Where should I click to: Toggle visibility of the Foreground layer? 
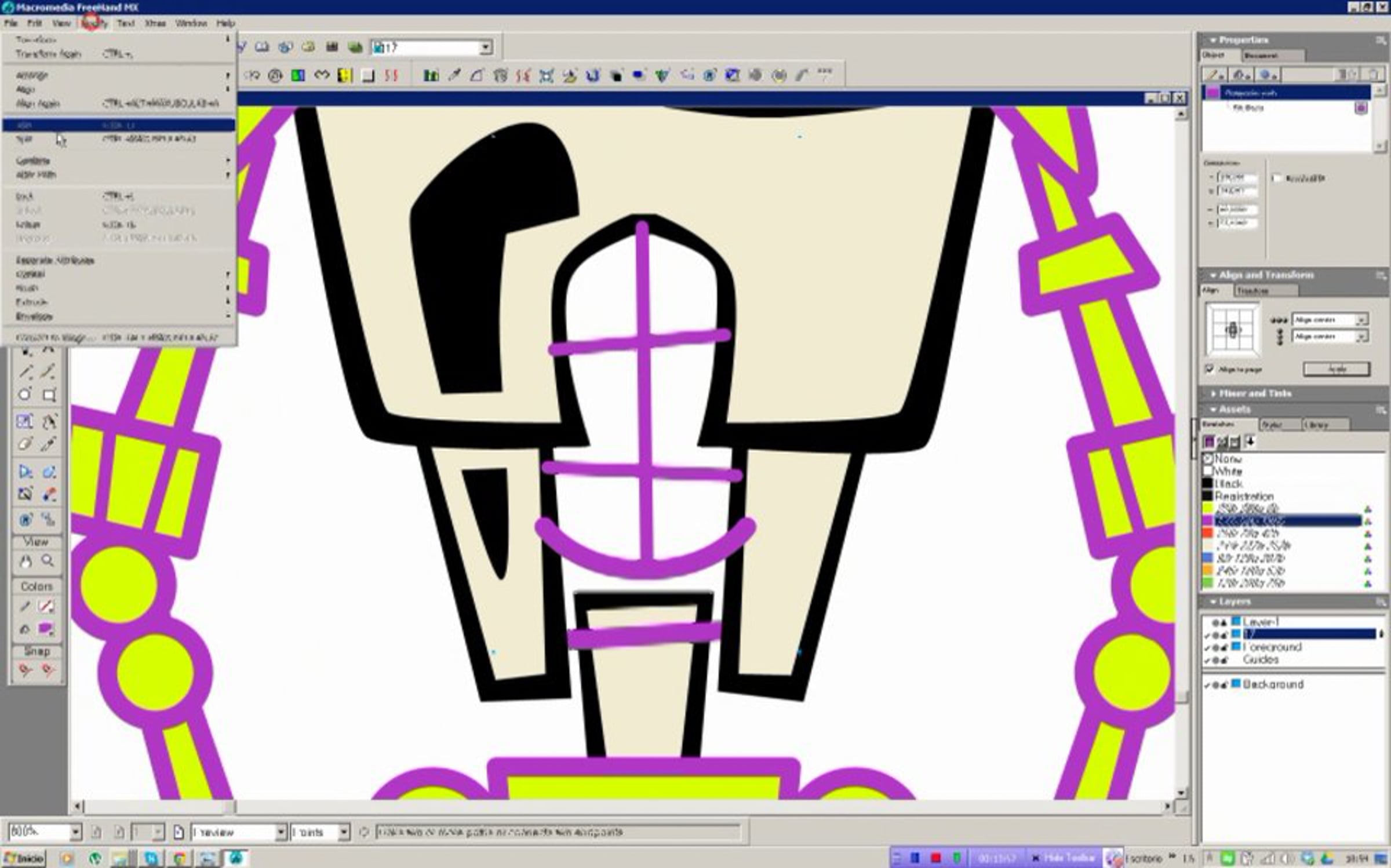(1207, 647)
